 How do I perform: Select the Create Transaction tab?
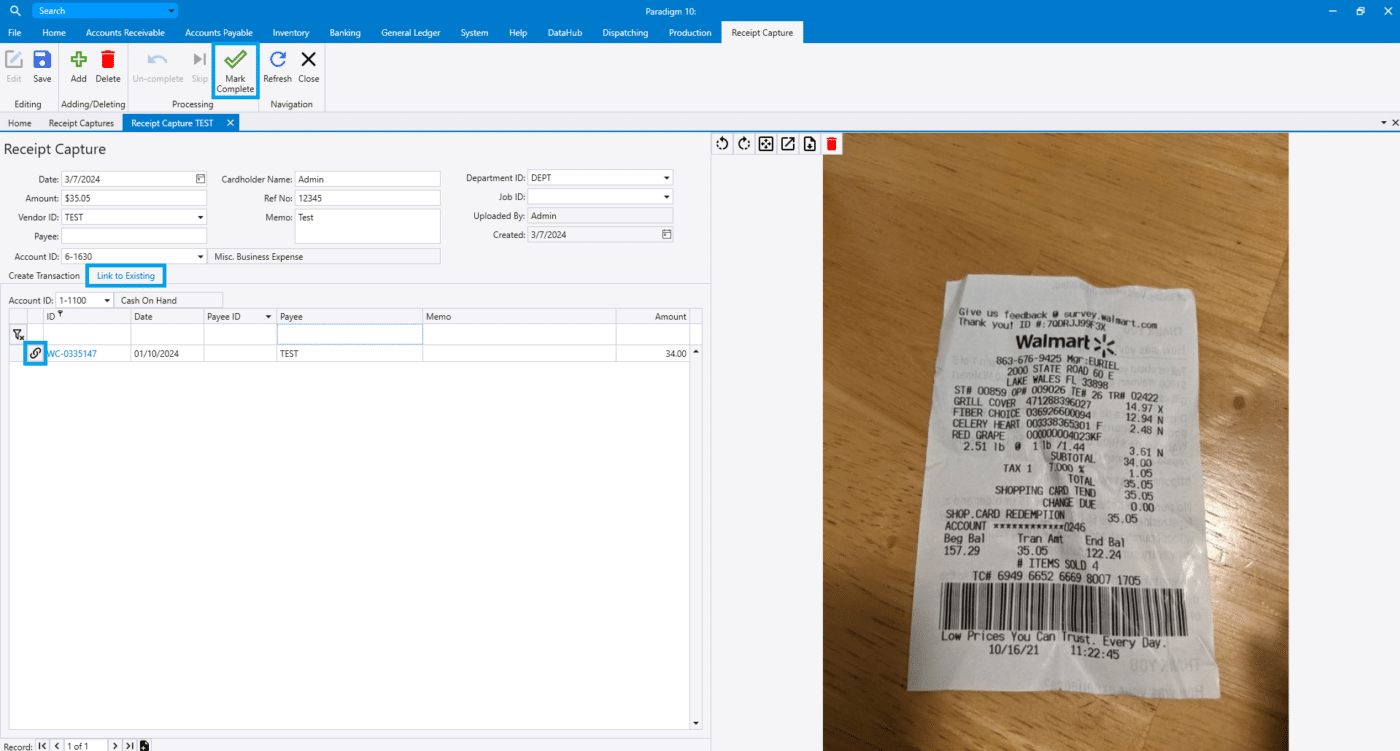pyautogui.click(x=44, y=276)
